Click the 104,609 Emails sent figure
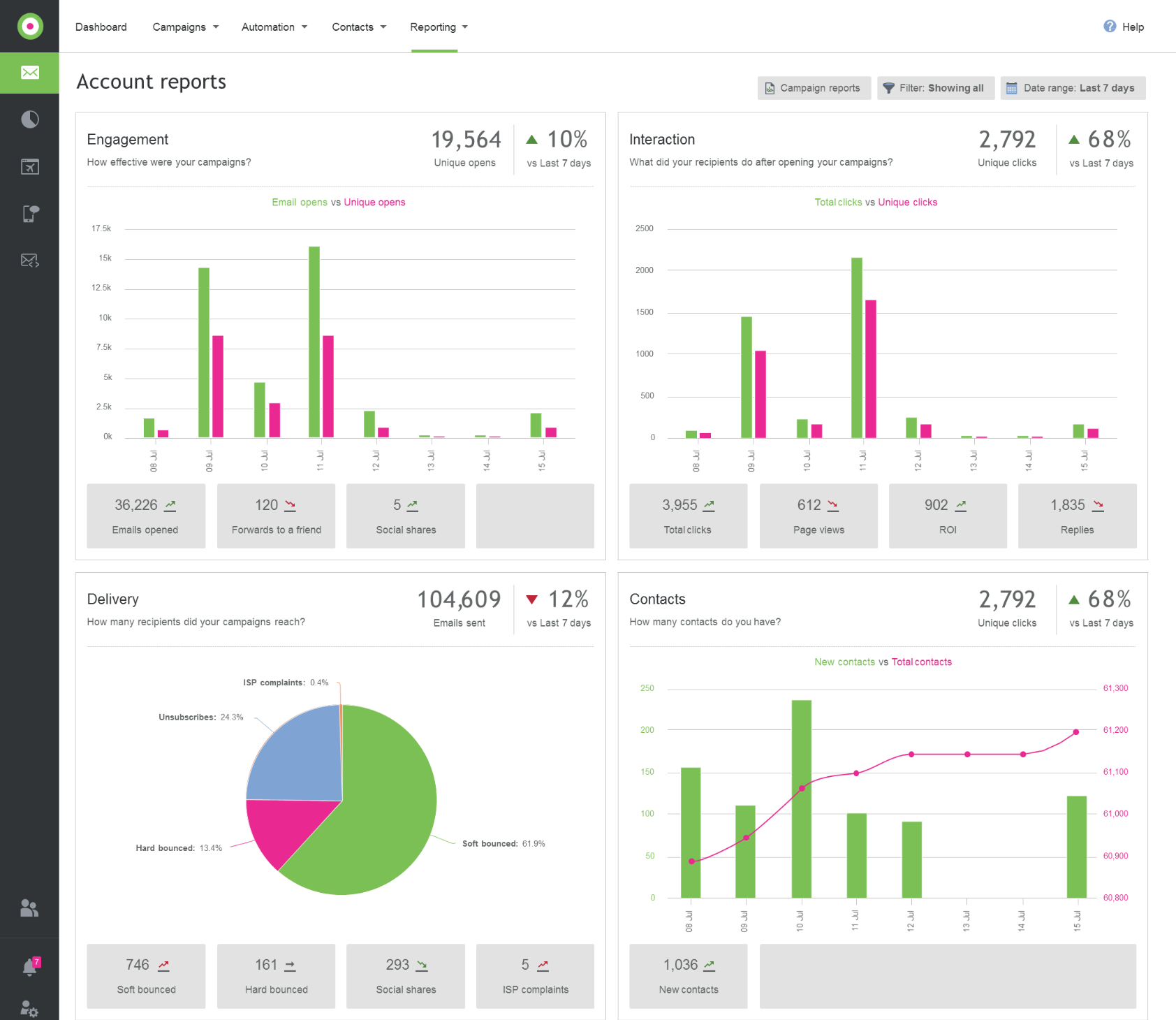Screen dimensions: 1176x1020 click(x=459, y=599)
